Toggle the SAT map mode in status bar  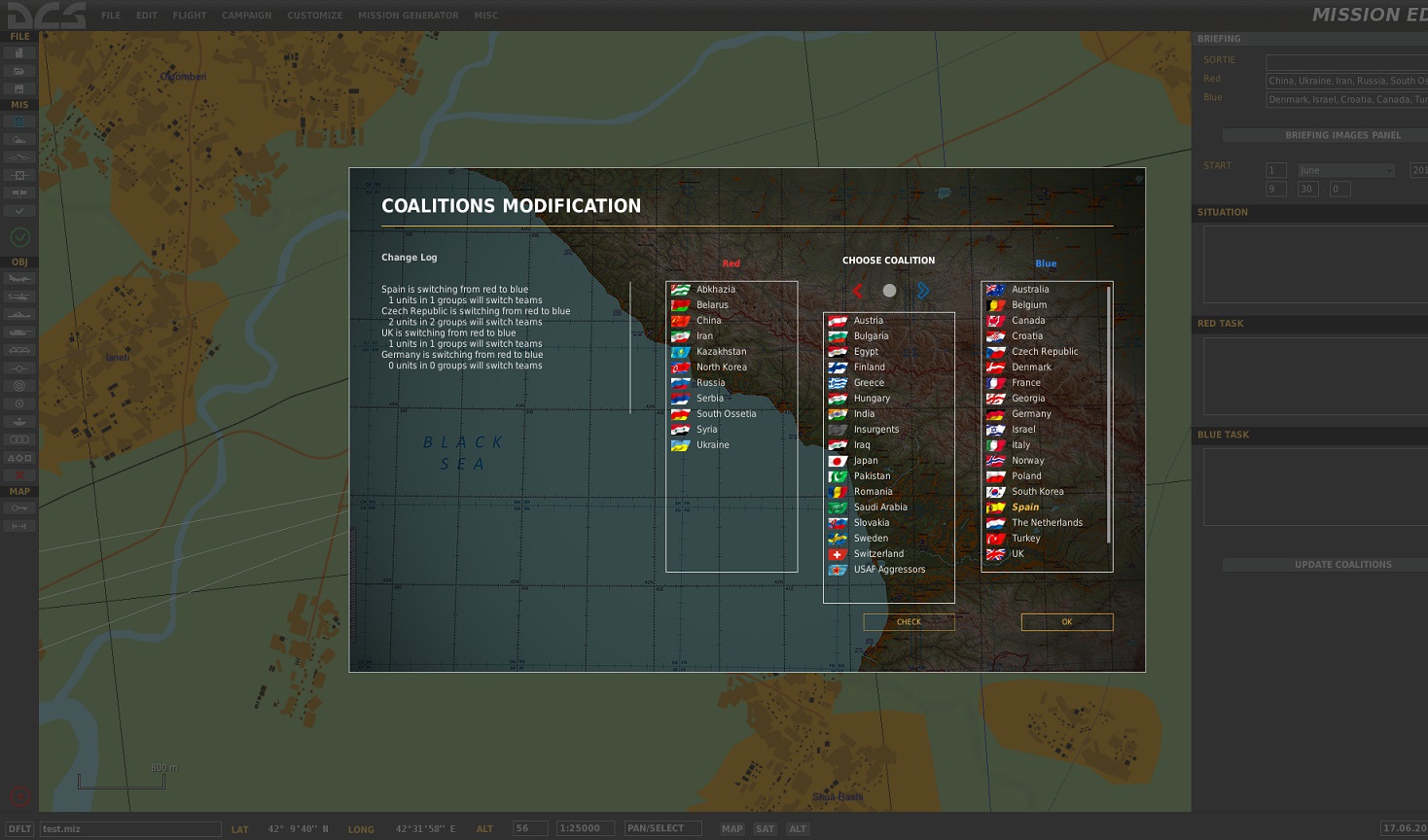766,828
